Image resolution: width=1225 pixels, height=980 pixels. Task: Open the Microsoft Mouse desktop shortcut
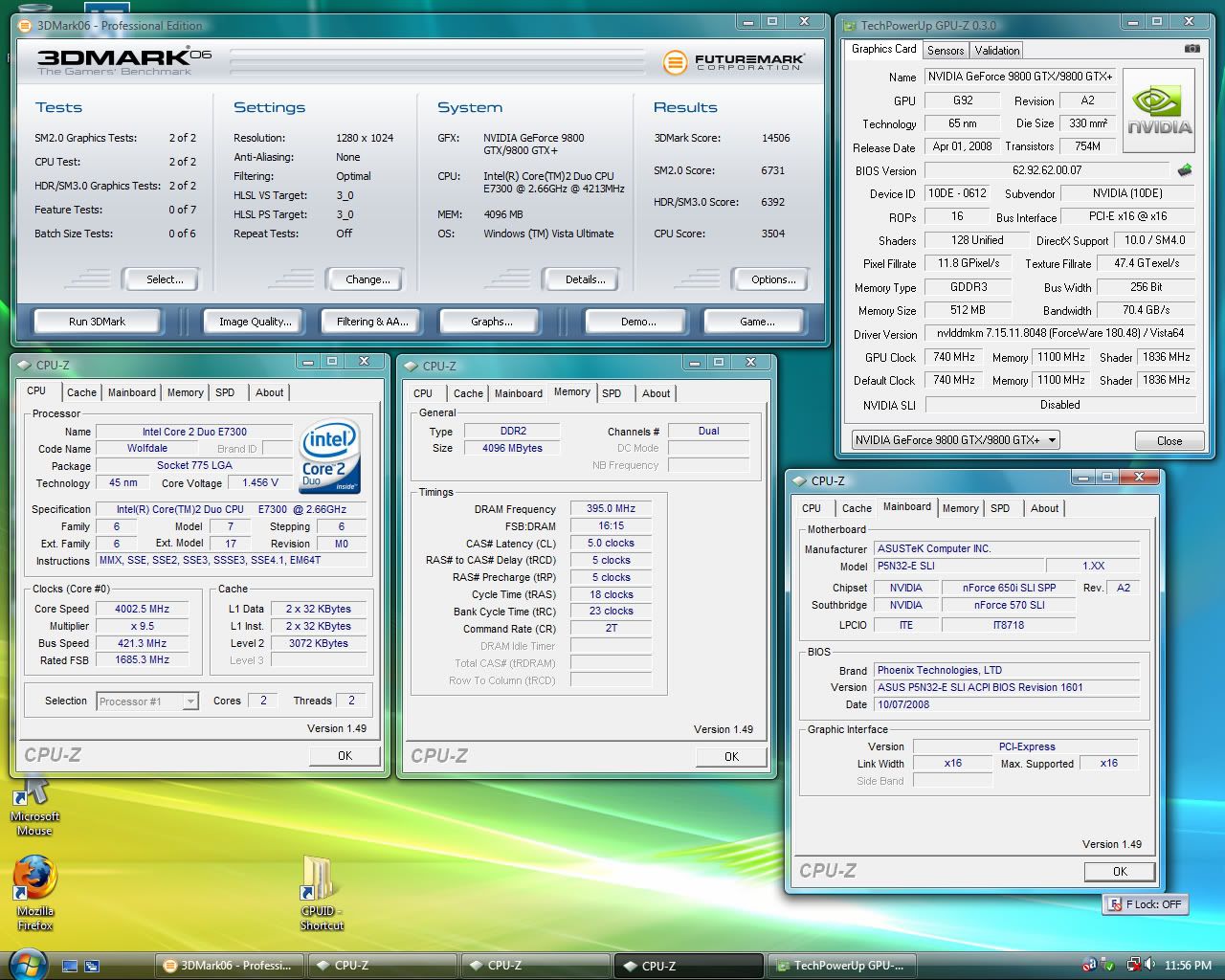34,792
